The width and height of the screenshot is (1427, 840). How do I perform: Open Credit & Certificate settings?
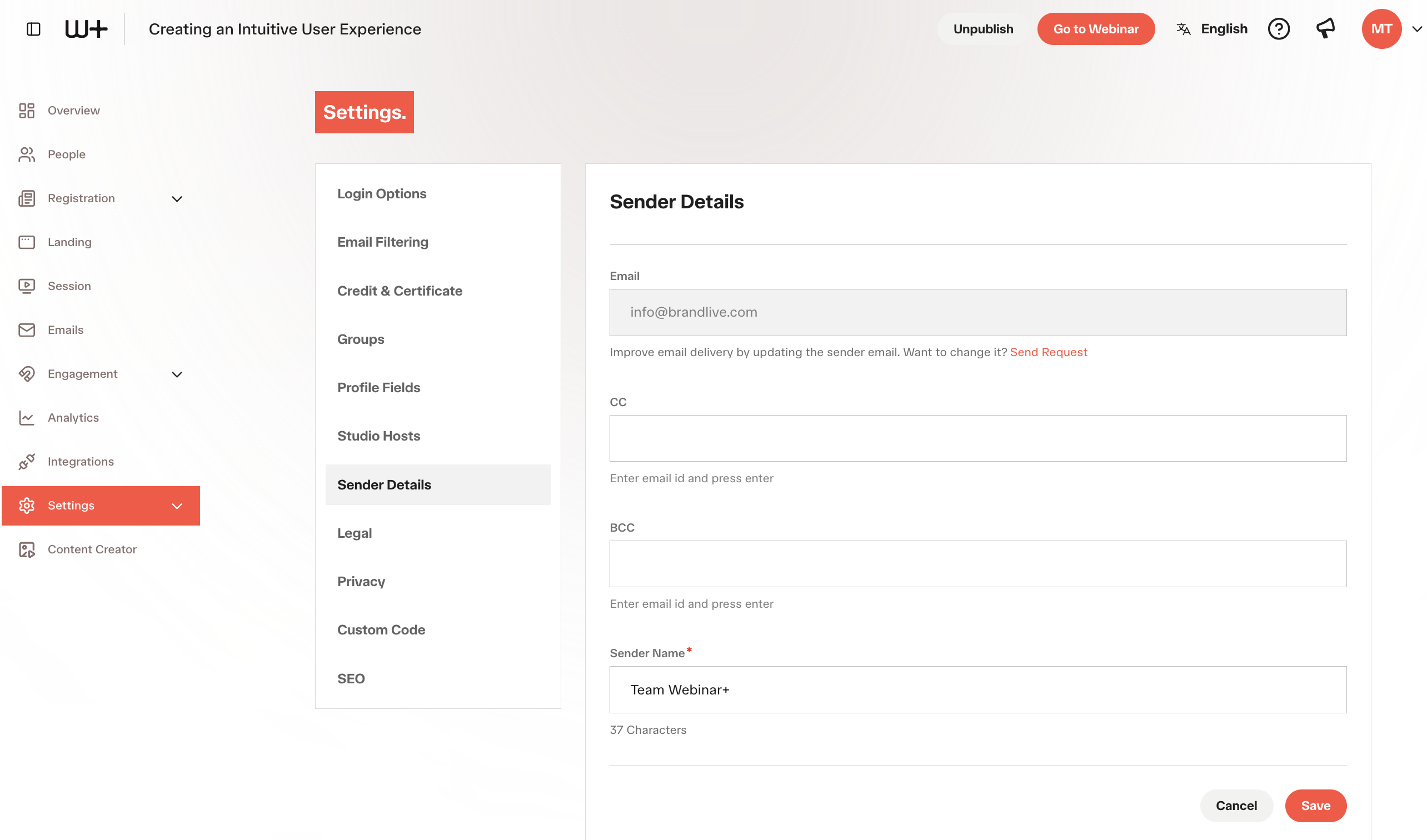tap(438, 291)
